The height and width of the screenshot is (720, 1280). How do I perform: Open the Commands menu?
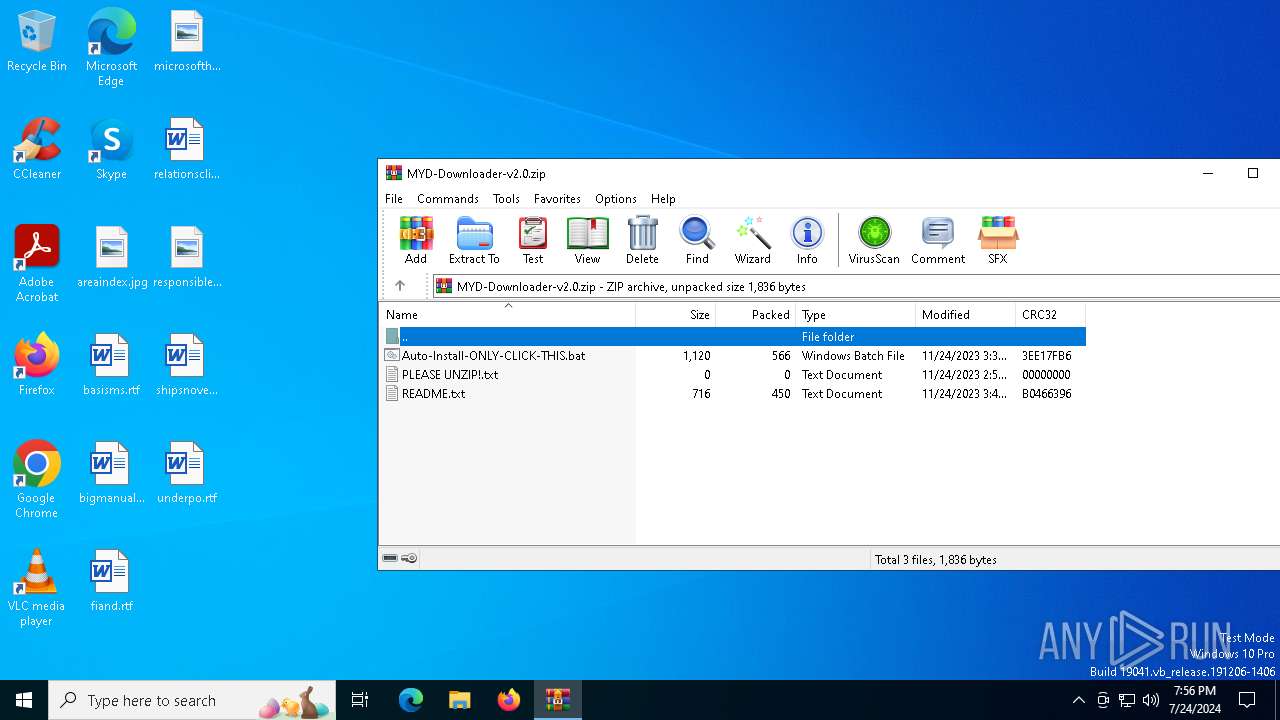[448, 199]
